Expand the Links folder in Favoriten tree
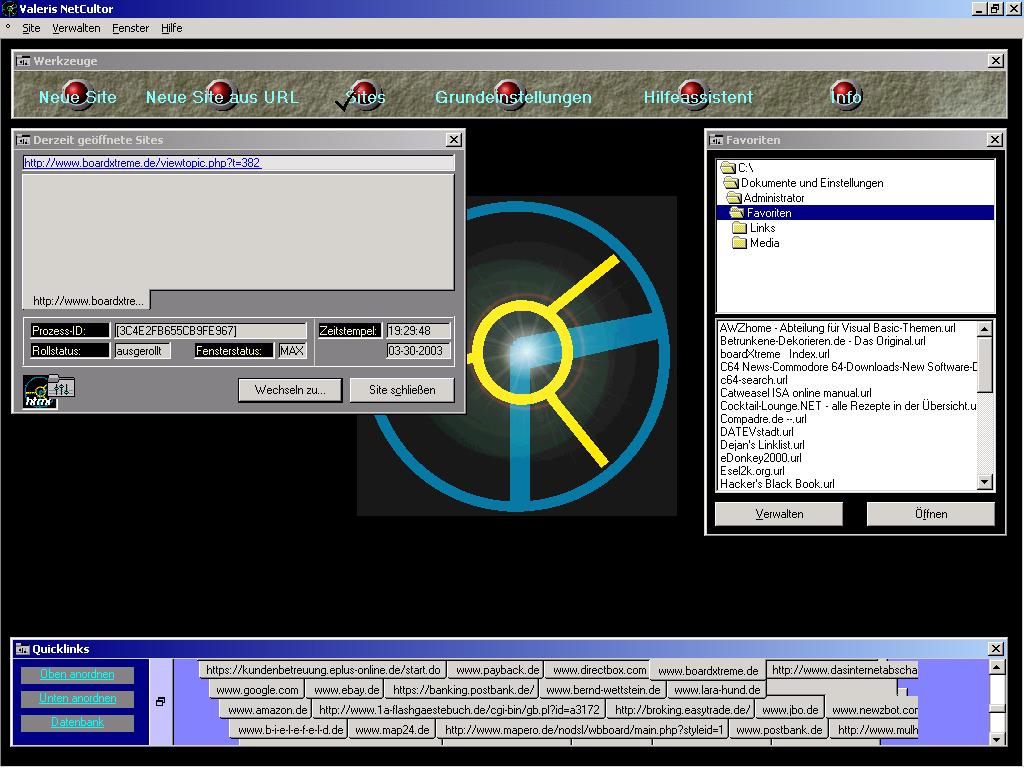Viewport: 1024px width, 768px height. point(761,228)
